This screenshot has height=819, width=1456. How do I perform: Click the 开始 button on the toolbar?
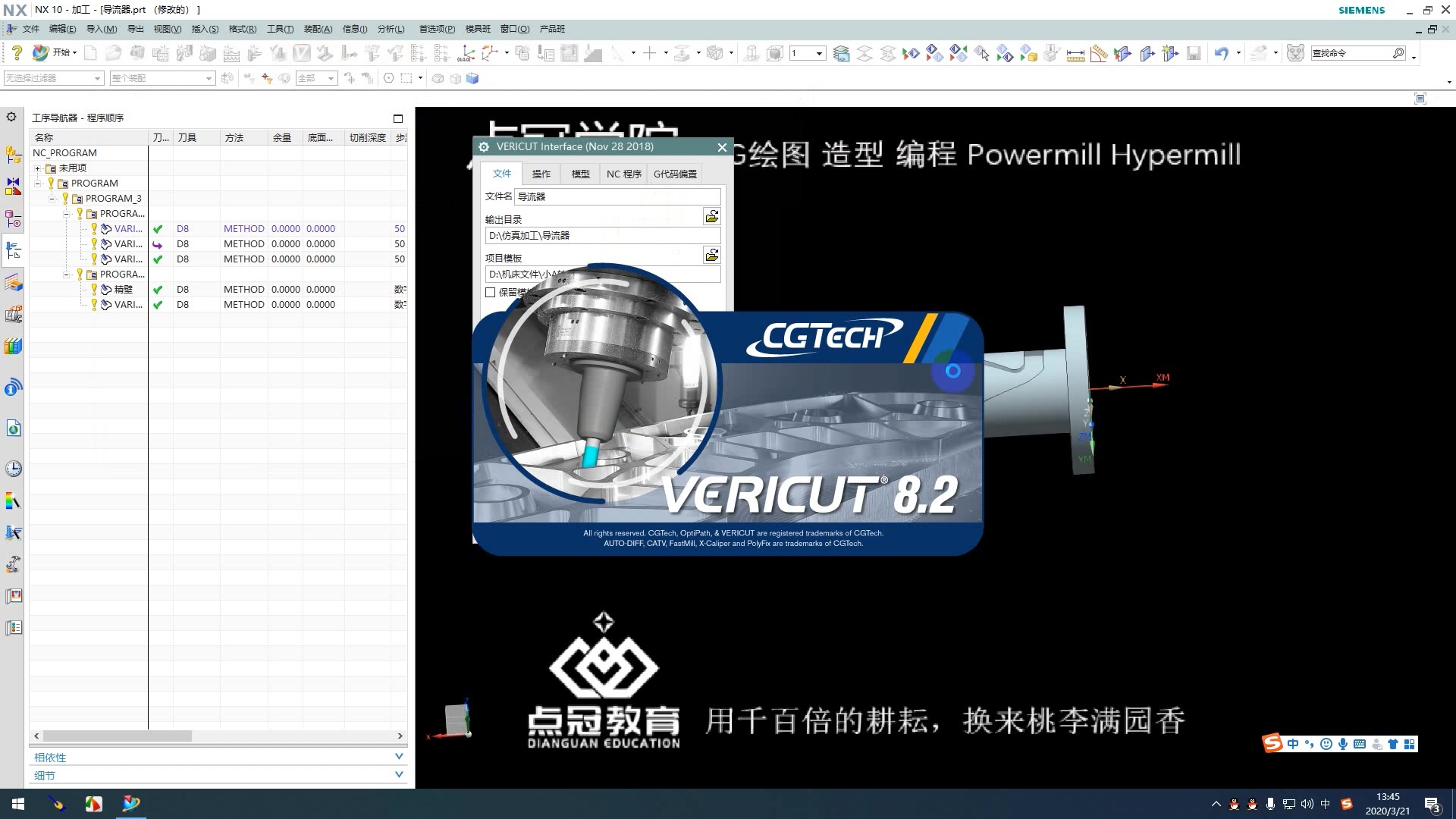pyautogui.click(x=61, y=52)
